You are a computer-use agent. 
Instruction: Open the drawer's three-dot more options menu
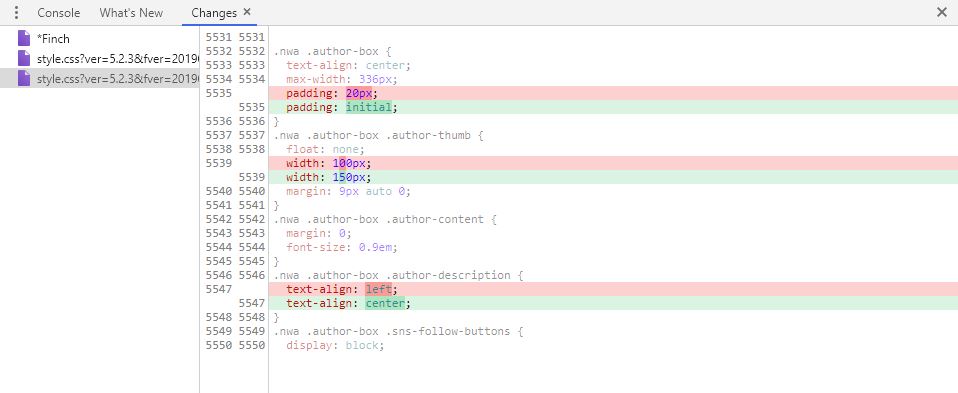pyautogui.click(x=16, y=13)
